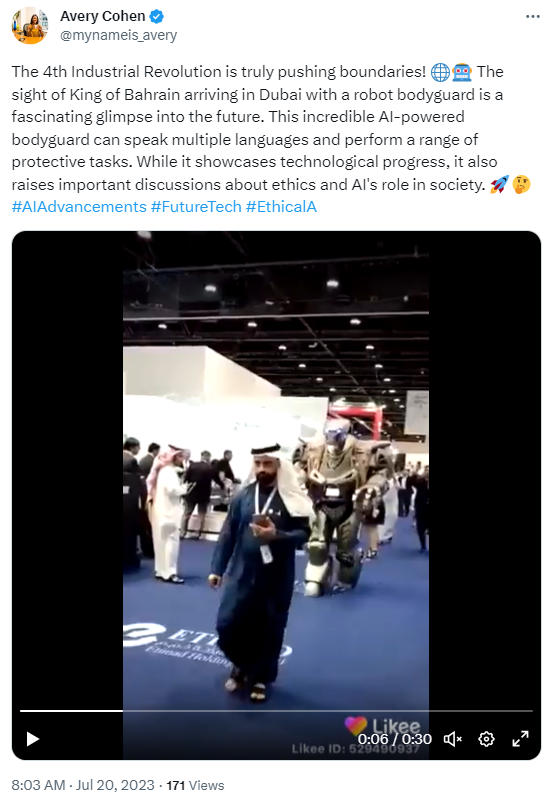Open the Avery Cohen display name

pos(103,17)
